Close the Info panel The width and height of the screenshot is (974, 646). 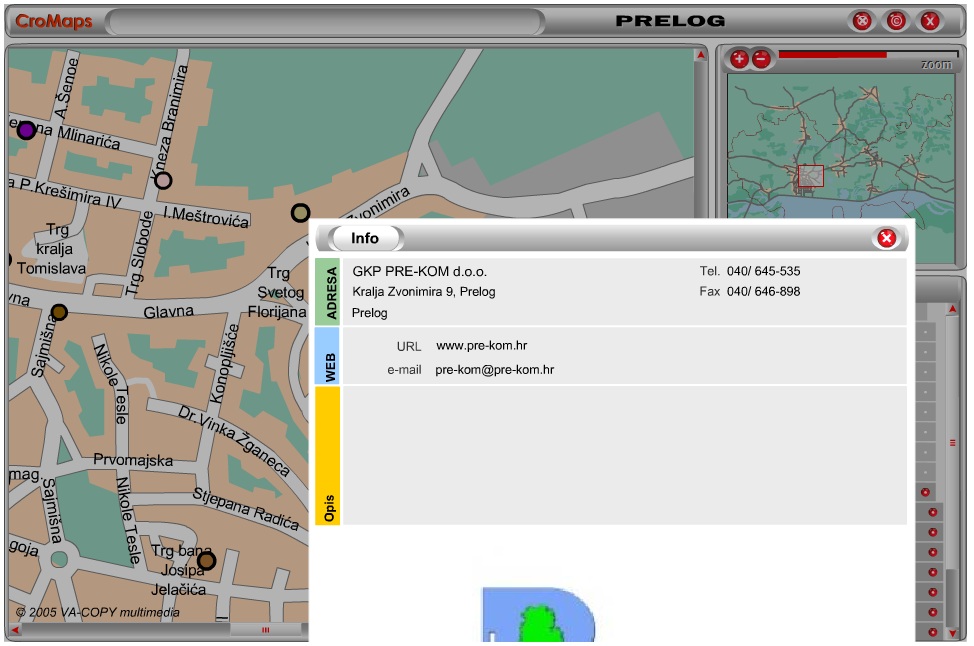pos(886,238)
